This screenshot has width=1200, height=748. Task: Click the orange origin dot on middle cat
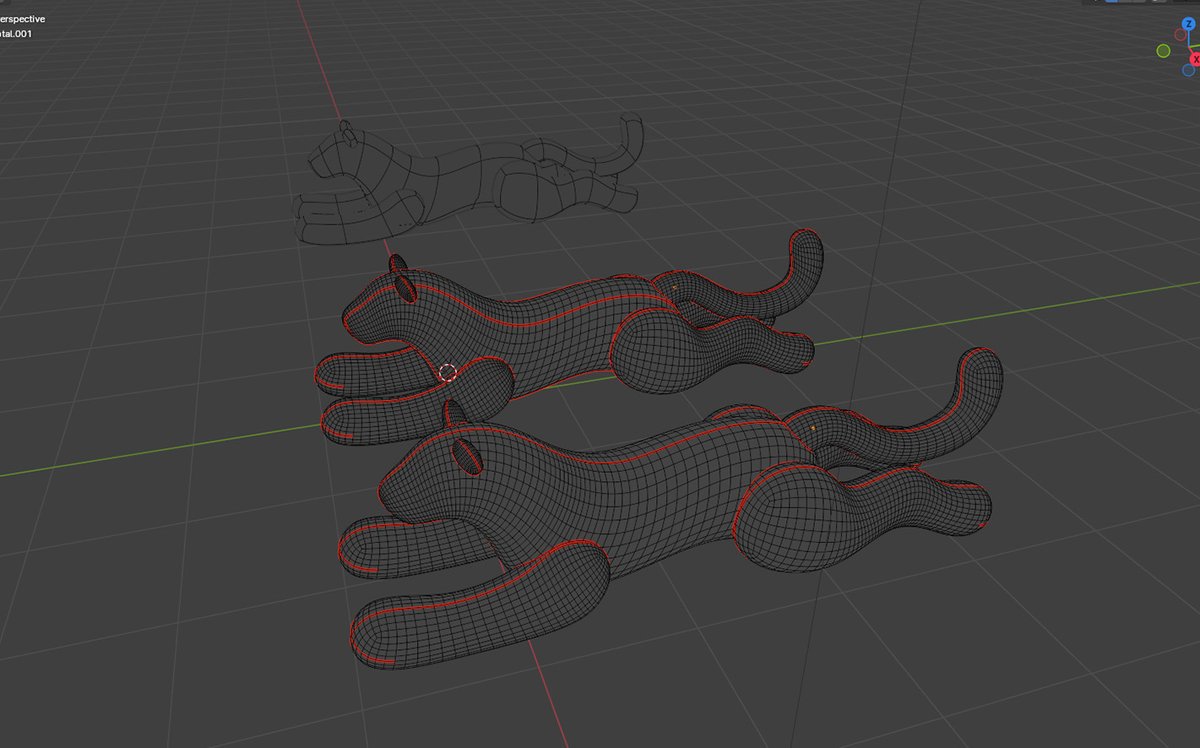tap(674, 288)
